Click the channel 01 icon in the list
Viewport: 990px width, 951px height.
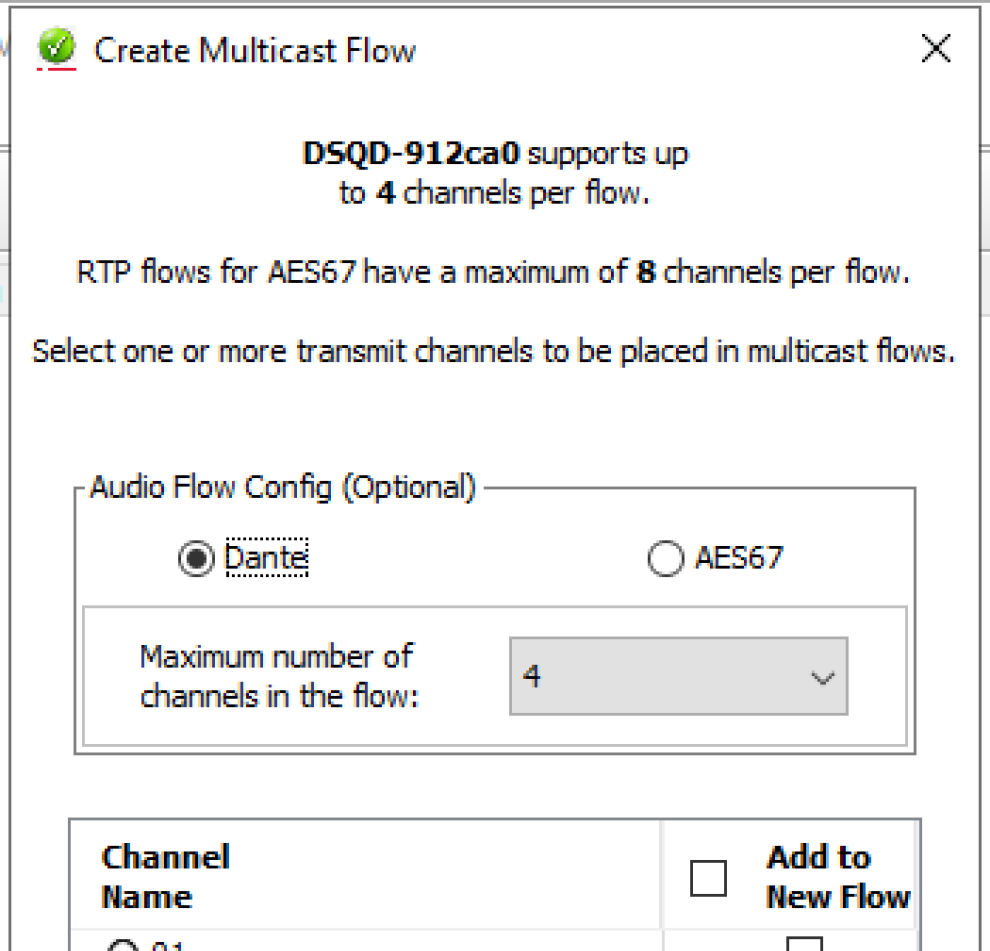click(x=122, y=945)
